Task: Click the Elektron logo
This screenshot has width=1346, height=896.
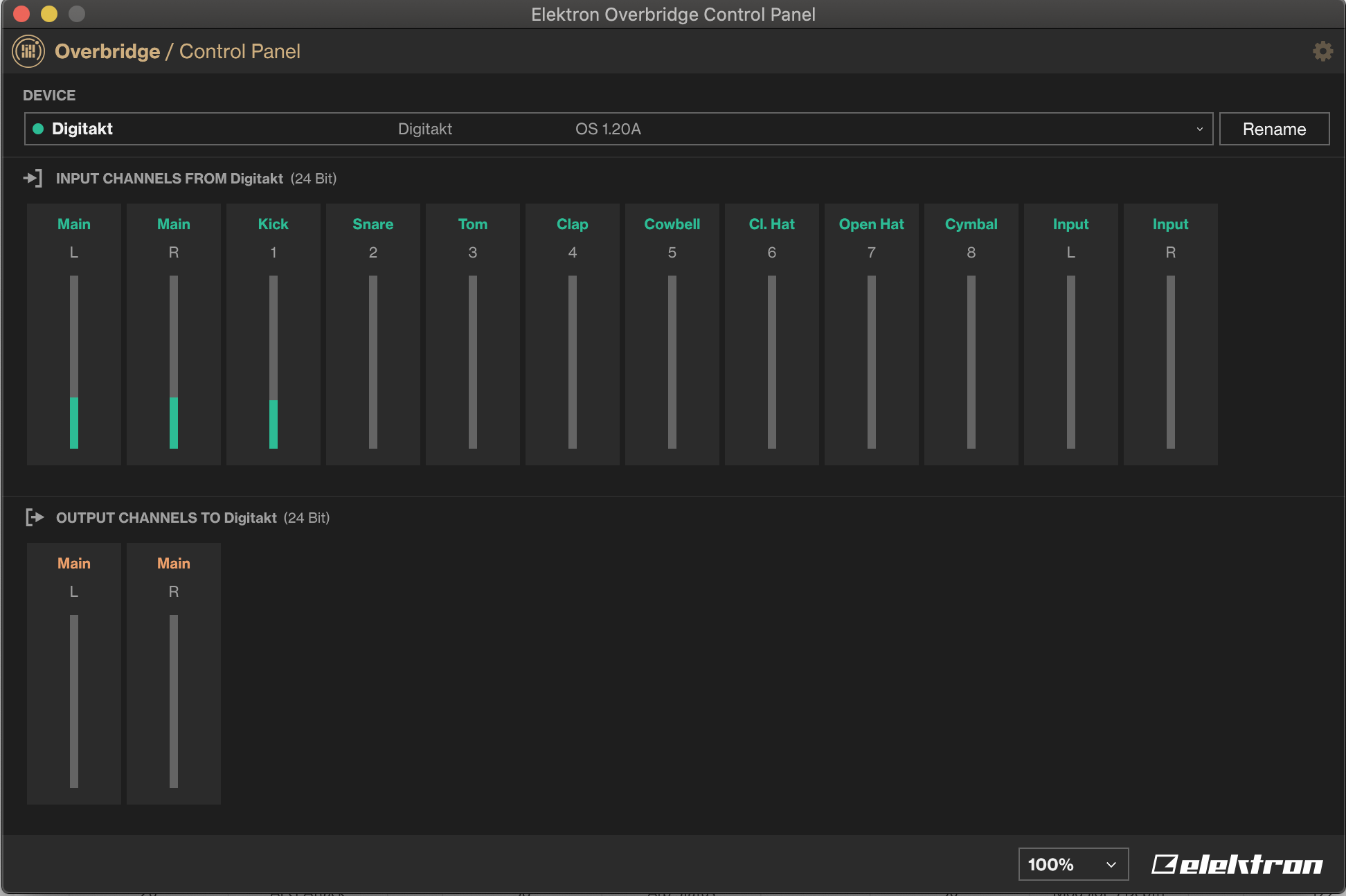Action: click(1237, 864)
